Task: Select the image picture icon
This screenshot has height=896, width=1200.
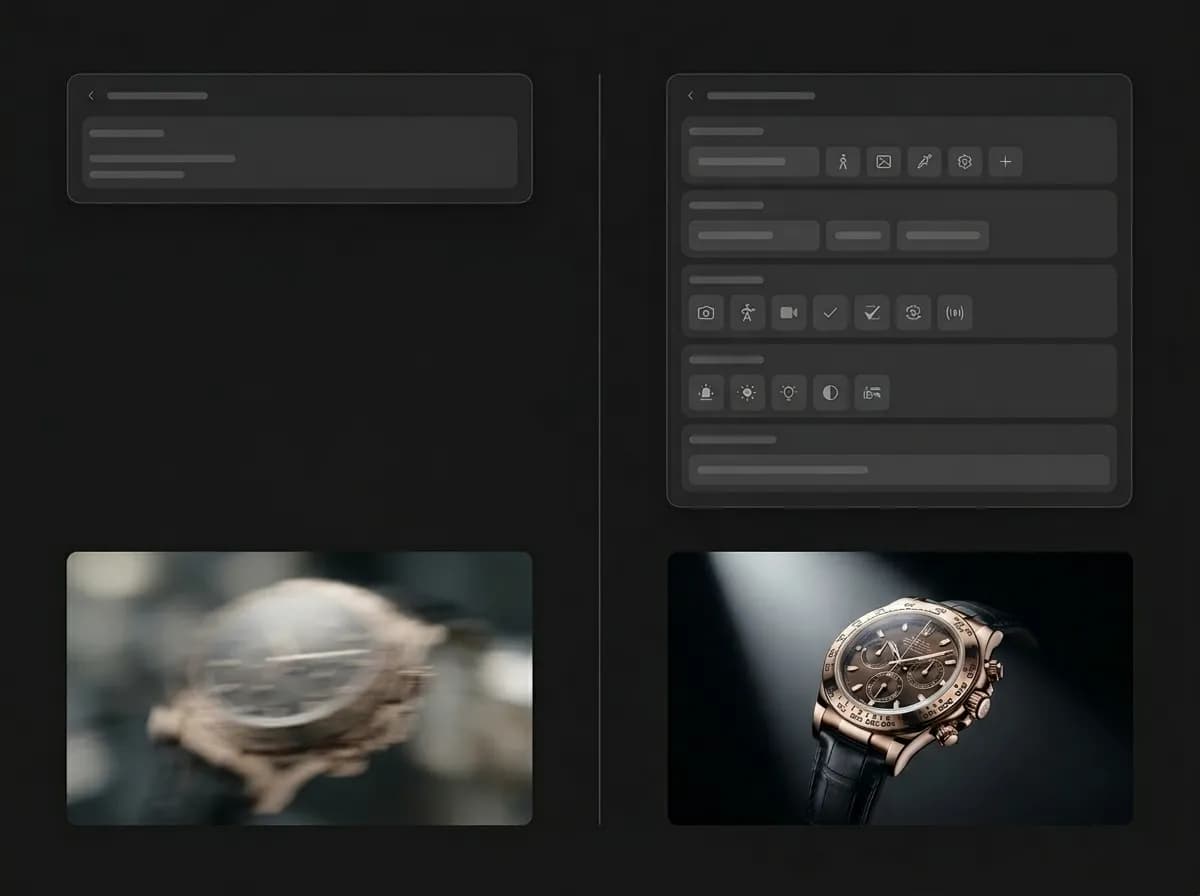Action: click(x=883, y=162)
